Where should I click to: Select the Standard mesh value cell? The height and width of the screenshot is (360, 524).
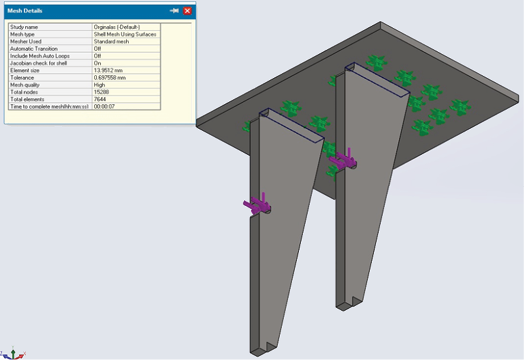pyautogui.click(x=126, y=41)
